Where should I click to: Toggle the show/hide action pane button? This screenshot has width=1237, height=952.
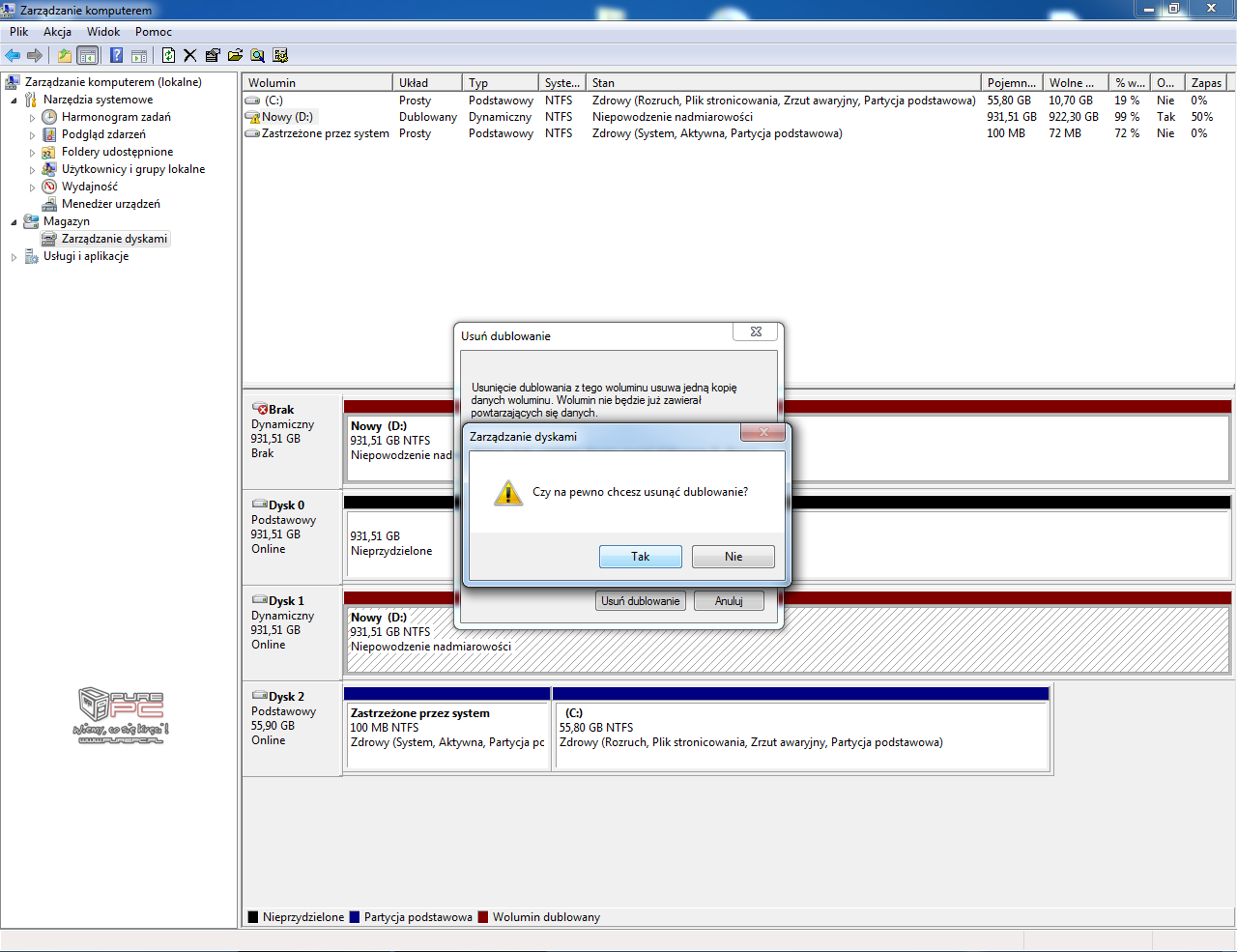click(x=139, y=55)
